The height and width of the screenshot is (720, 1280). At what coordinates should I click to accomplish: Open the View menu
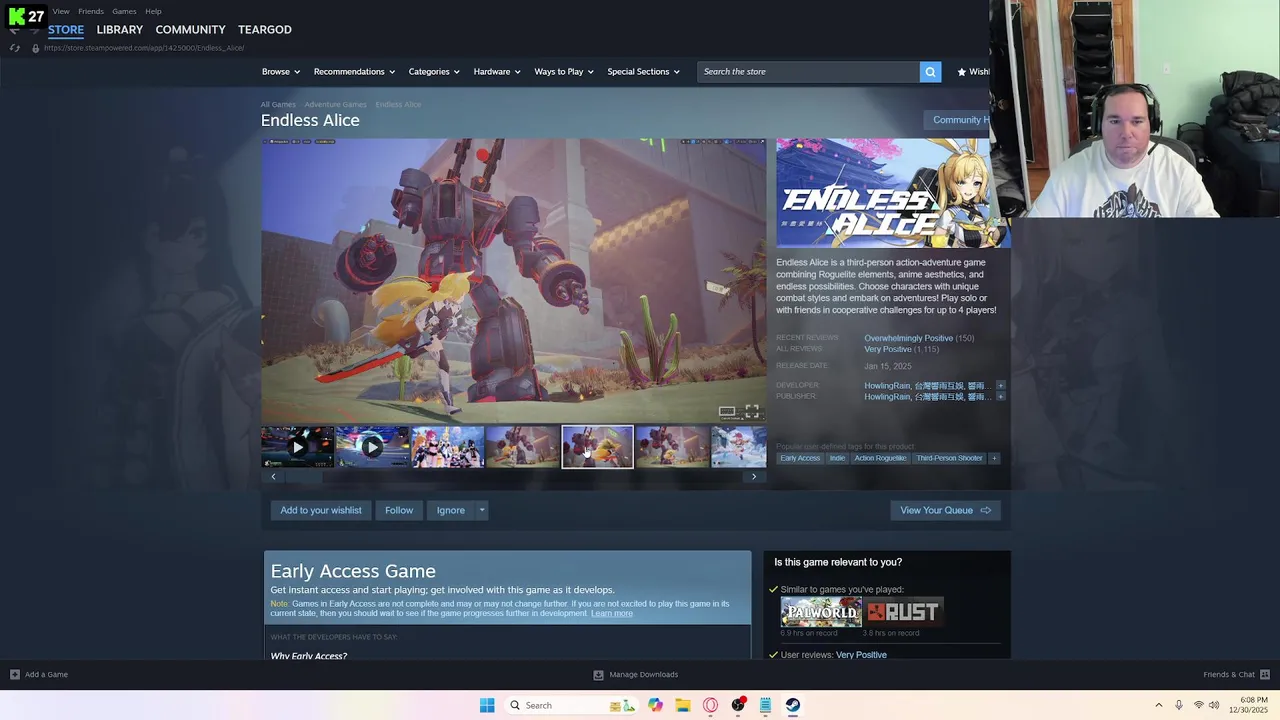point(61,11)
